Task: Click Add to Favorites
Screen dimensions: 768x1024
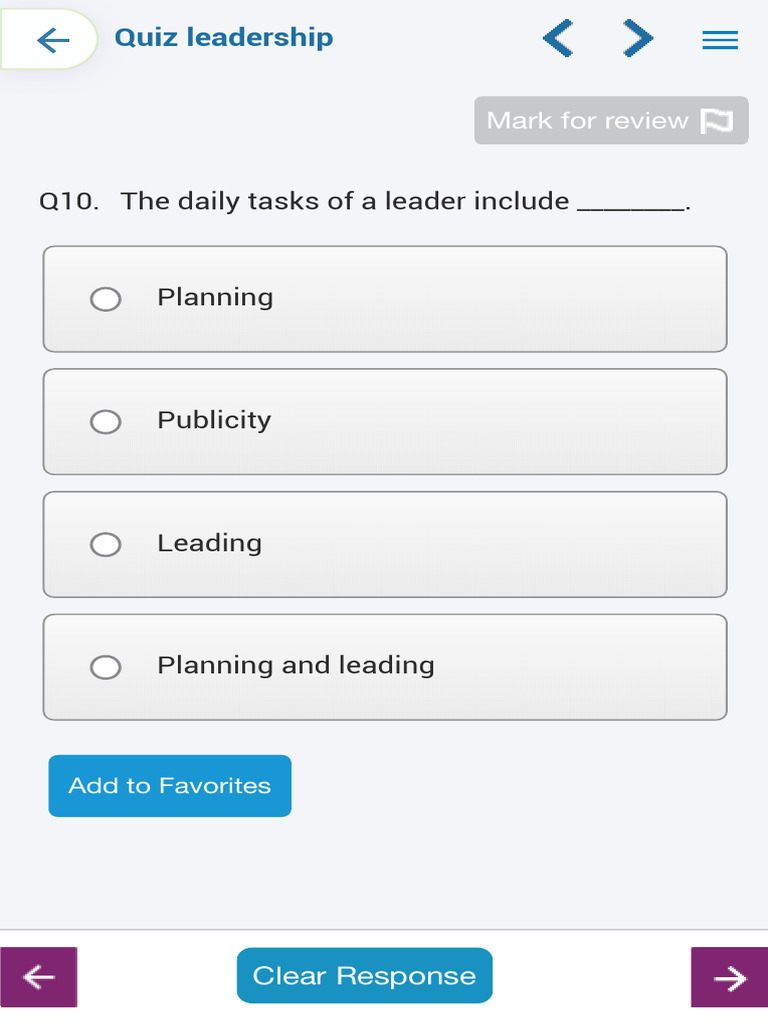Action: pos(170,786)
